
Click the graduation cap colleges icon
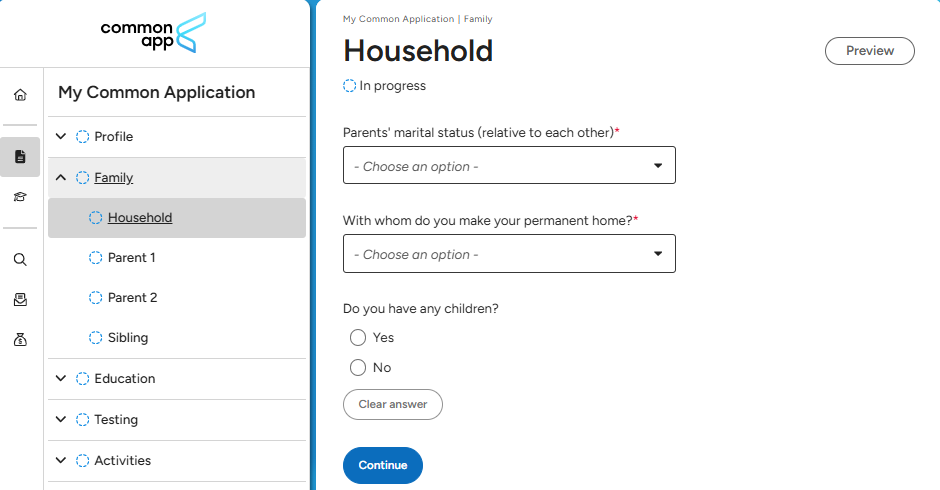20,197
